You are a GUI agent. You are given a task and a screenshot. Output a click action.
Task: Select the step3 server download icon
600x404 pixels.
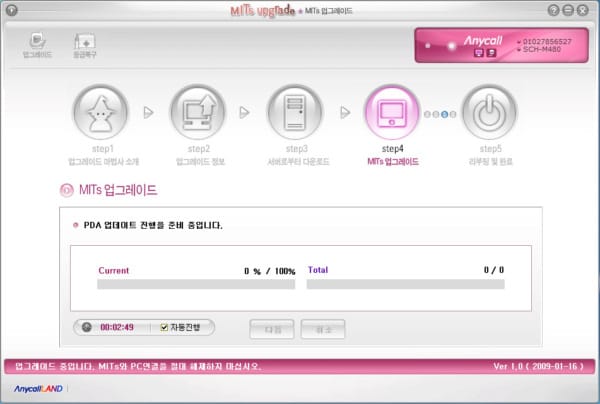tap(295, 112)
